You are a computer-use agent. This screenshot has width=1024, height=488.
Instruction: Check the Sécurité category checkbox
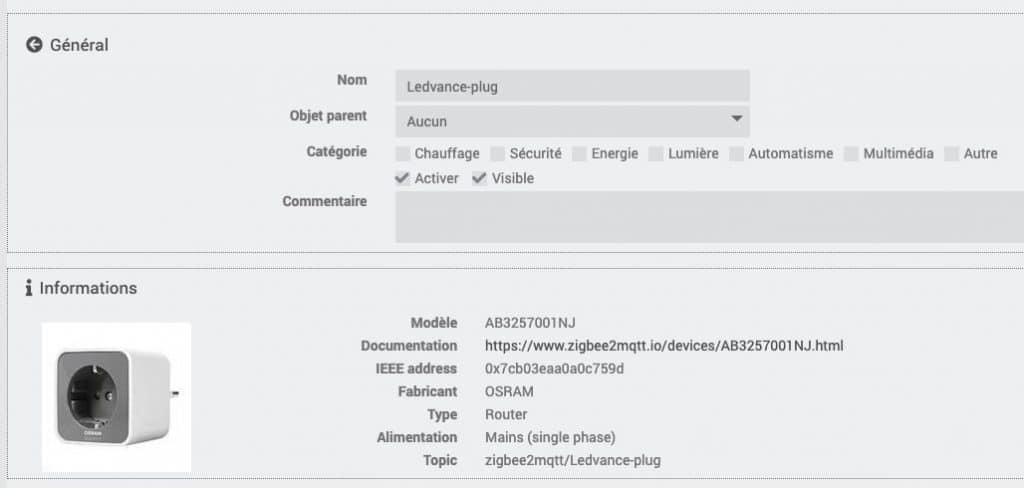tap(498, 154)
